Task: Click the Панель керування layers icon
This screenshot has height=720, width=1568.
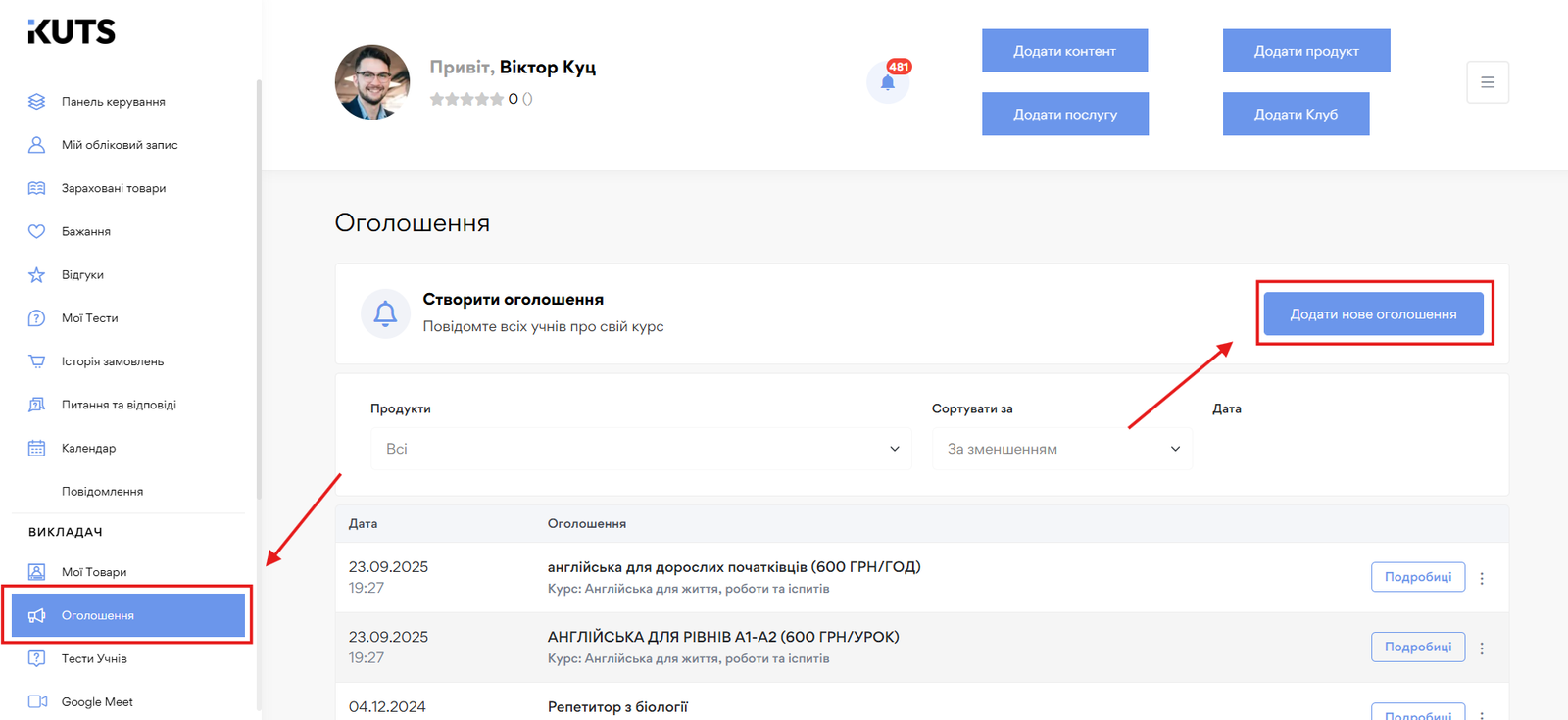Action: click(x=36, y=102)
